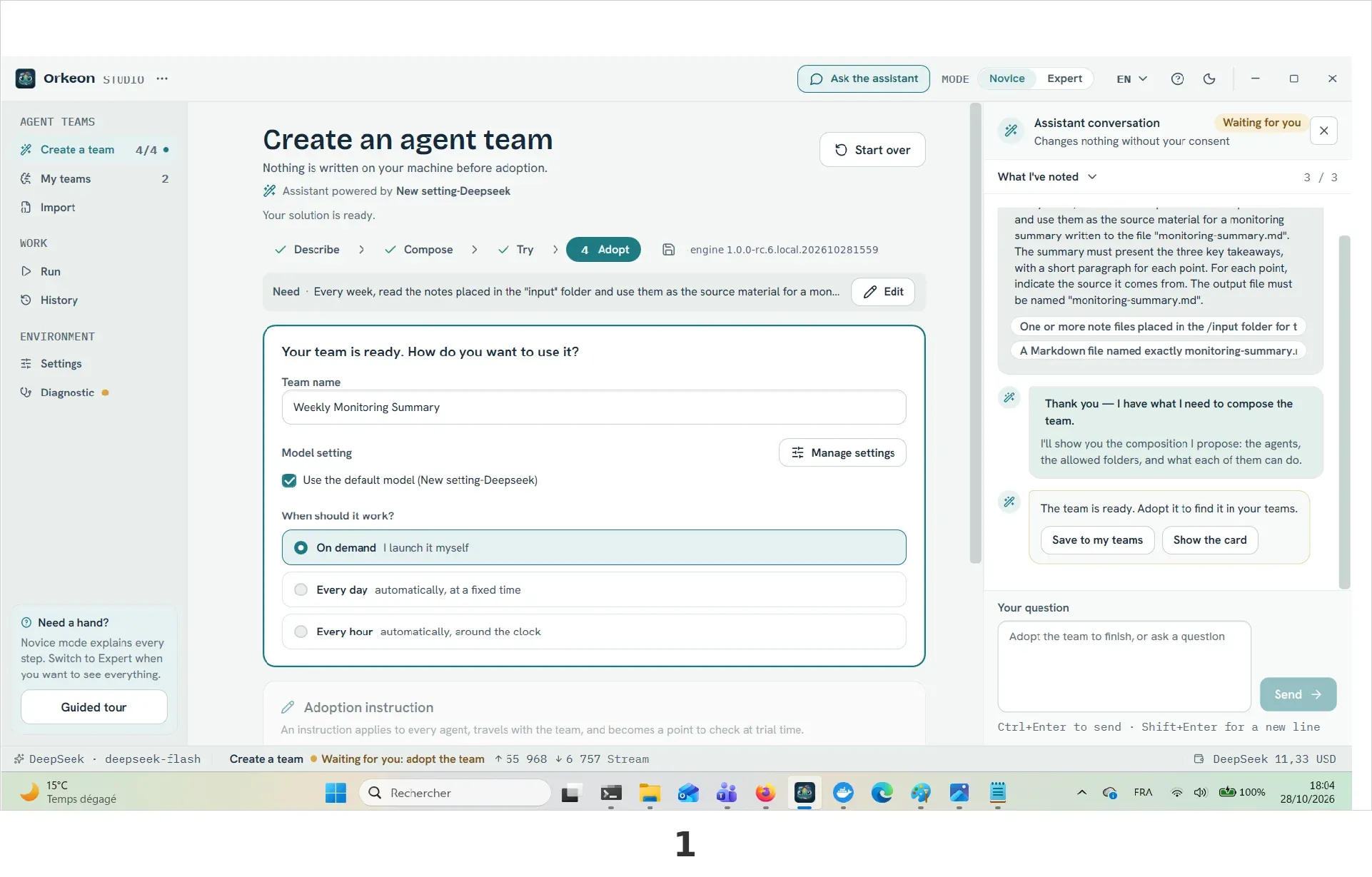Click Save to my teams
Screen dimensions: 1372x877
point(1097,540)
